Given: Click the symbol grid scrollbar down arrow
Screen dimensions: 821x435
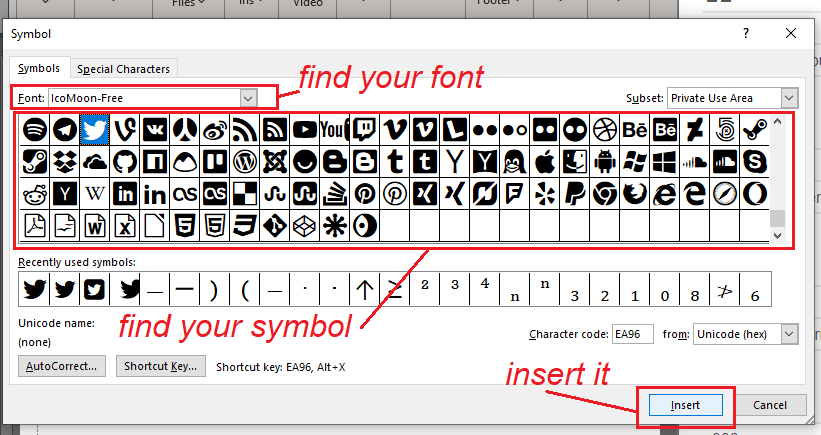Looking at the screenshot, I should click(778, 236).
